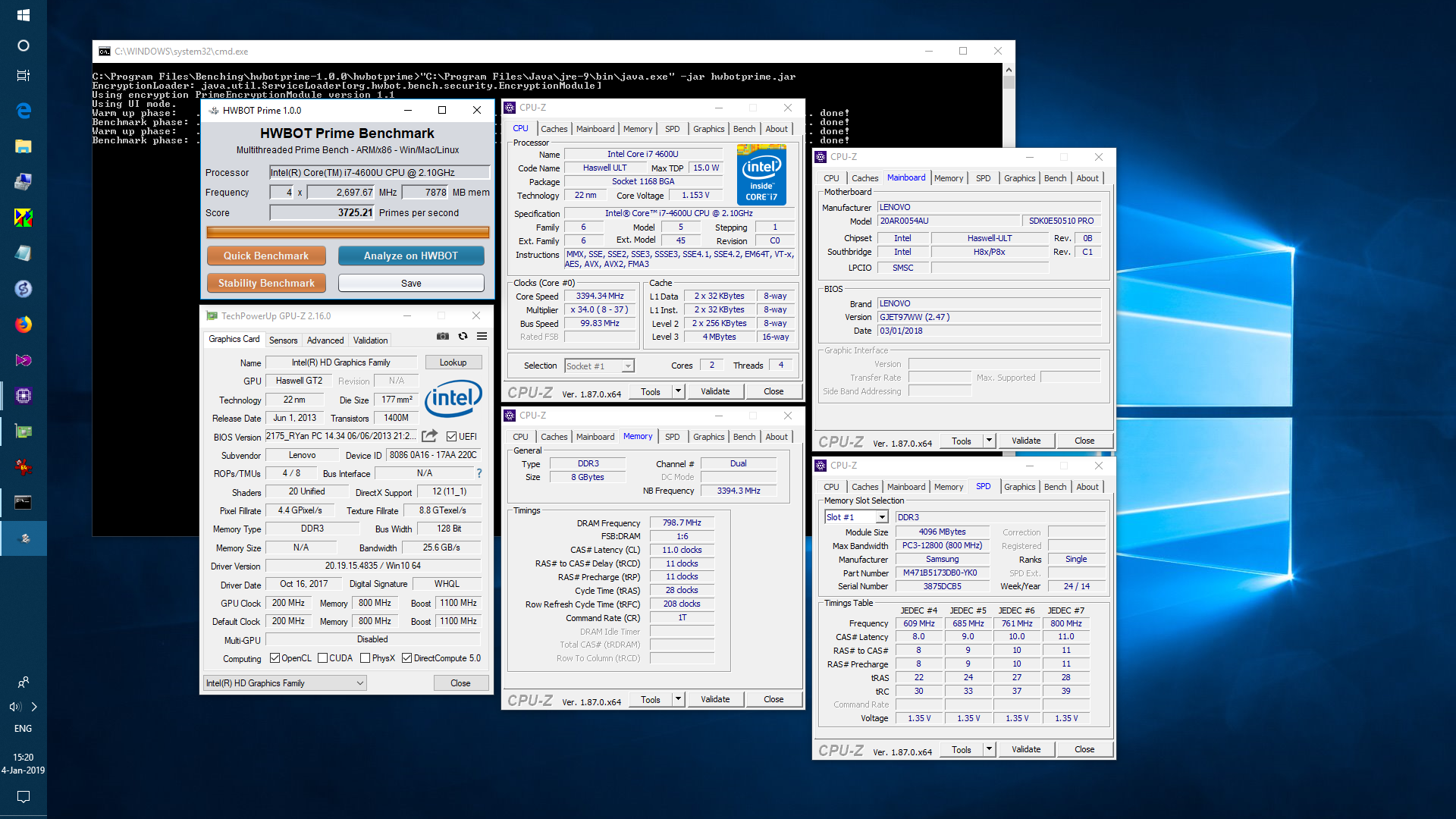
Task: Launch Microsoft Edge from taskbar
Action: pyautogui.click(x=23, y=110)
